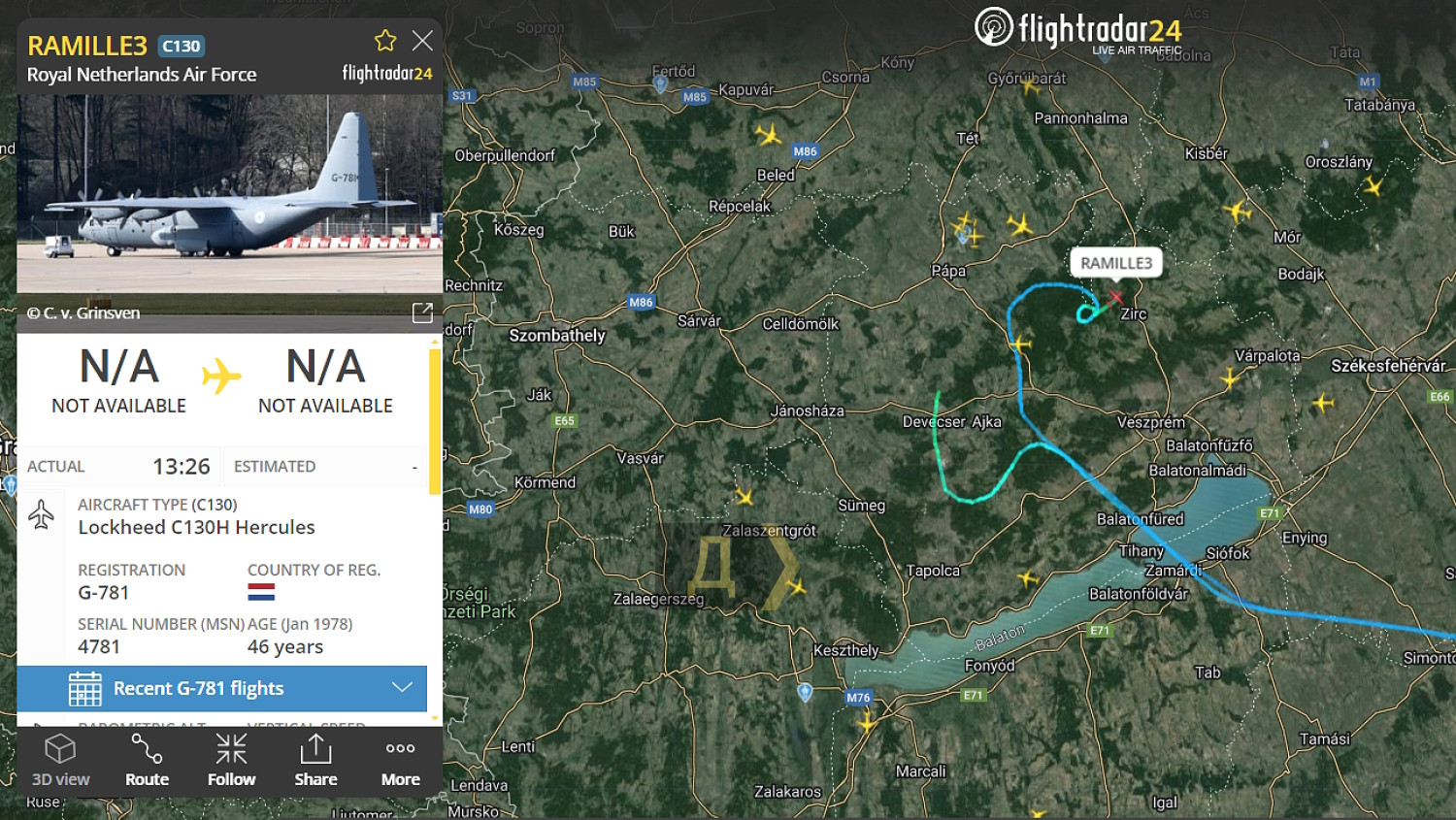Expand Recent G-781 flights
The image size is (1456, 820).
click(x=221, y=688)
